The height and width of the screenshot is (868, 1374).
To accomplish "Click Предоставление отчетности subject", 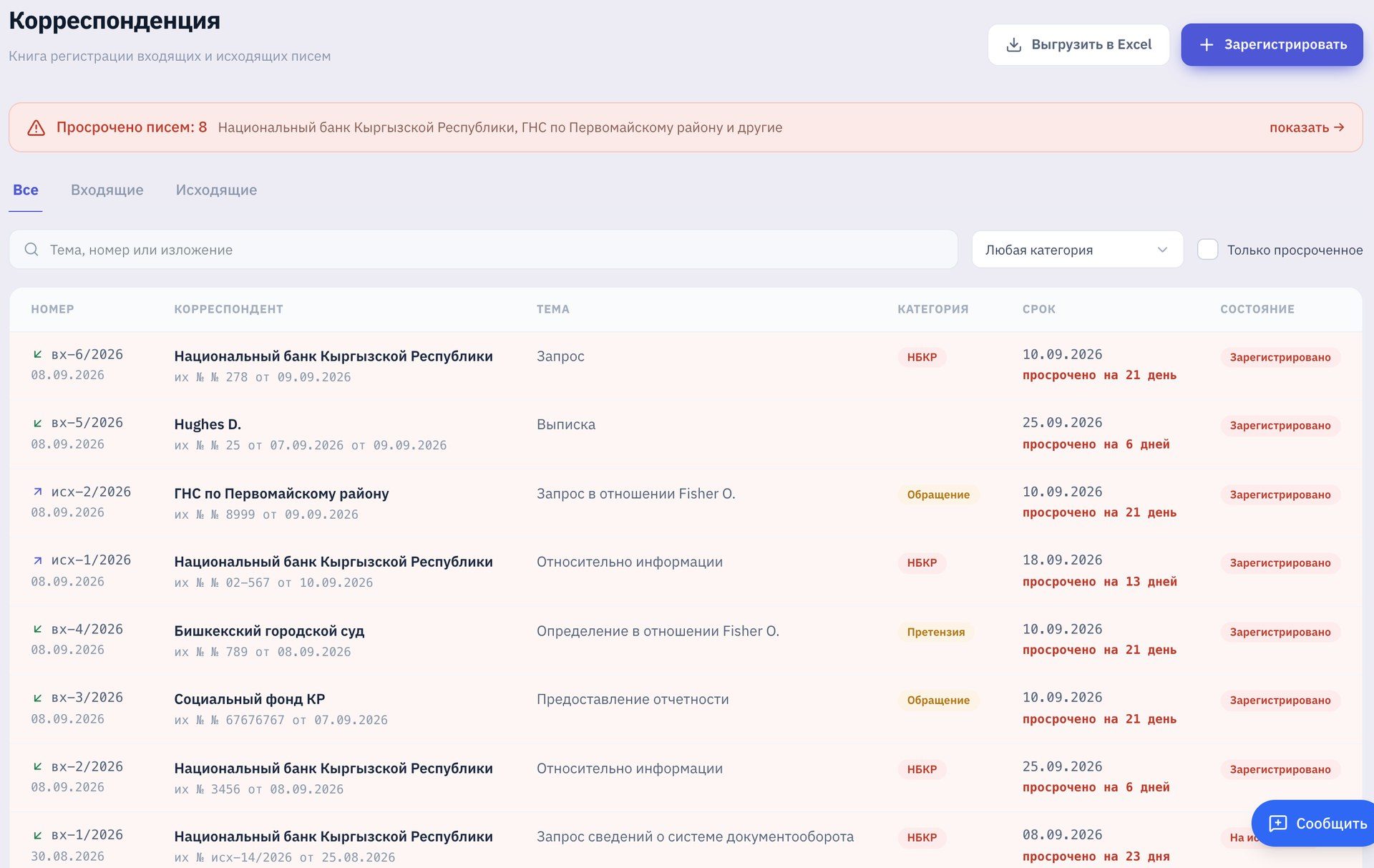I will (x=633, y=698).
